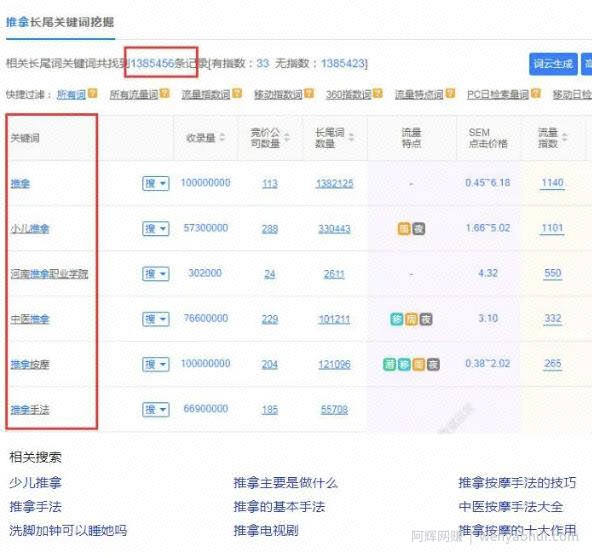Filter by 所有流量词
This screenshot has height=558, width=592.
coord(134,94)
